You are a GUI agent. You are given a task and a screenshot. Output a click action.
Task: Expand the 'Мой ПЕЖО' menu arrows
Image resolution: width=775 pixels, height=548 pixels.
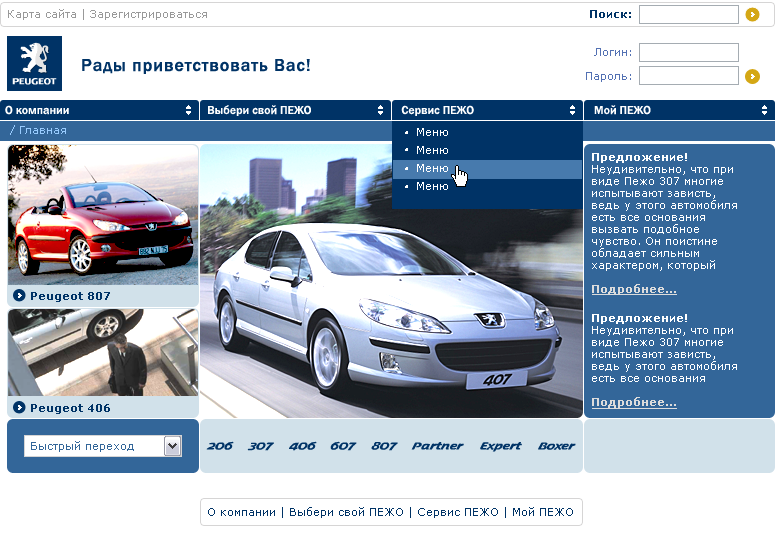[x=765, y=110]
